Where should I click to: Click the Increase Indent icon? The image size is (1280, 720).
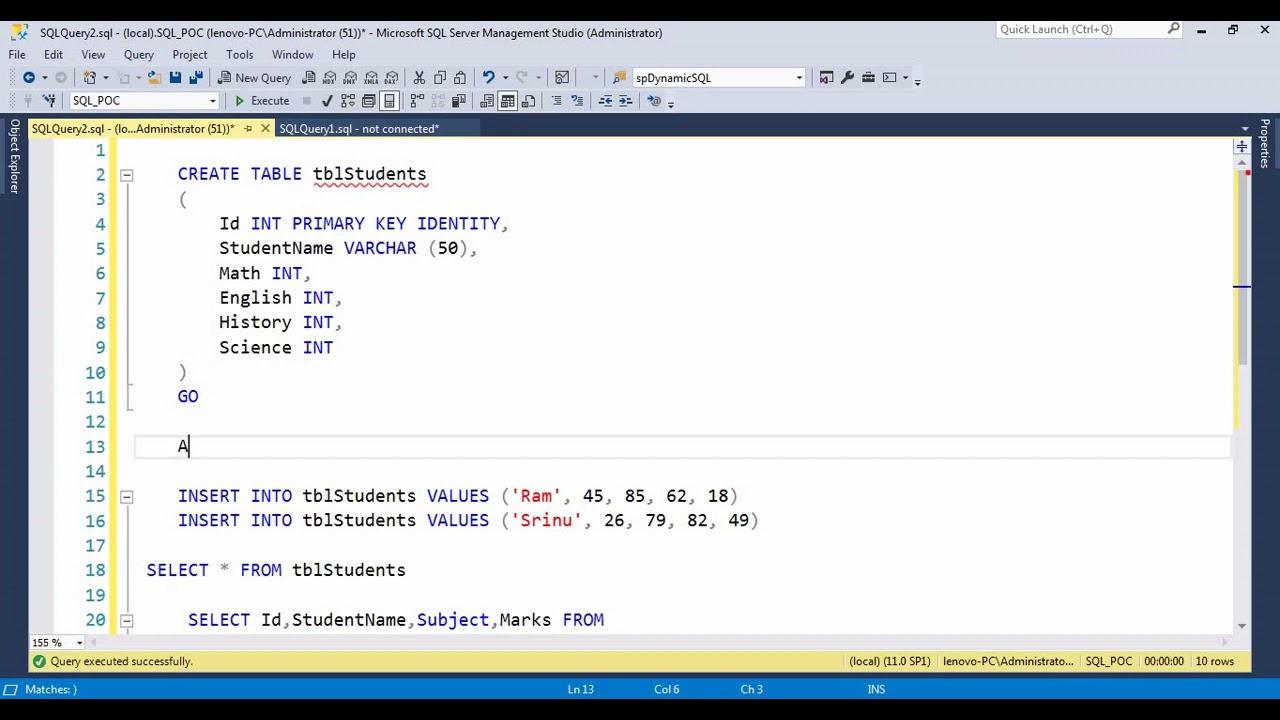[626, 100]
